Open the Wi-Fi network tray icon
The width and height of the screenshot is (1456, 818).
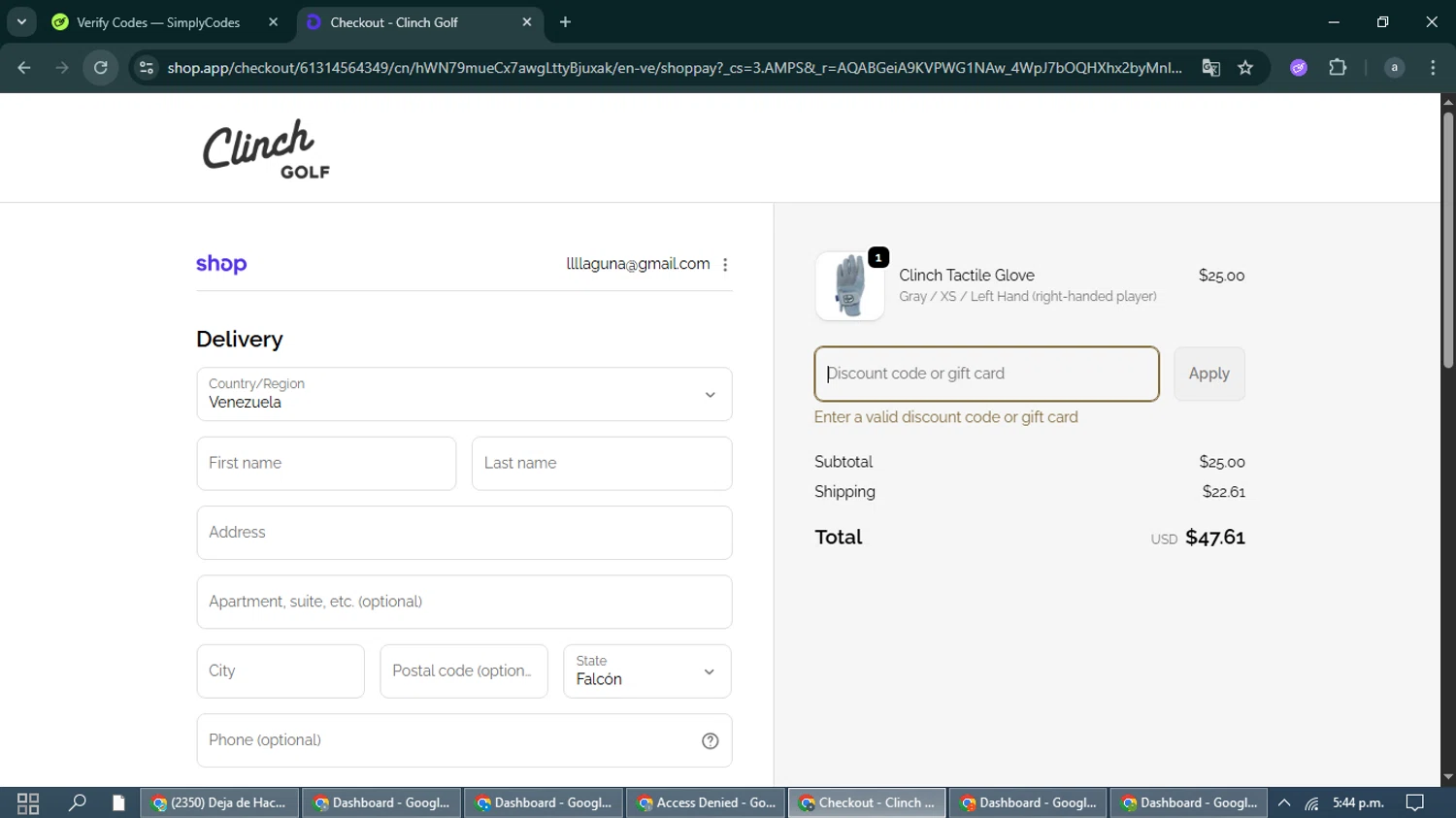pyautogui.click(x=1311, y=802)
